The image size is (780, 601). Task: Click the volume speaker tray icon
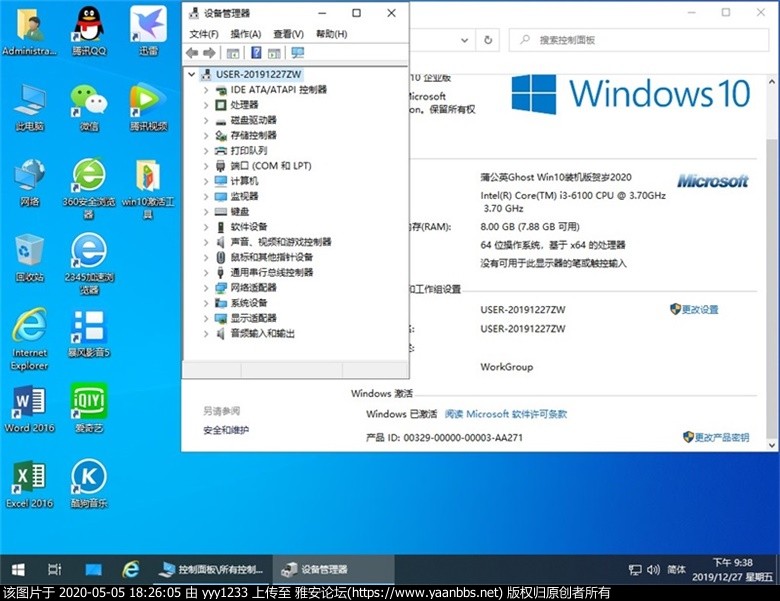click(653, 570)
